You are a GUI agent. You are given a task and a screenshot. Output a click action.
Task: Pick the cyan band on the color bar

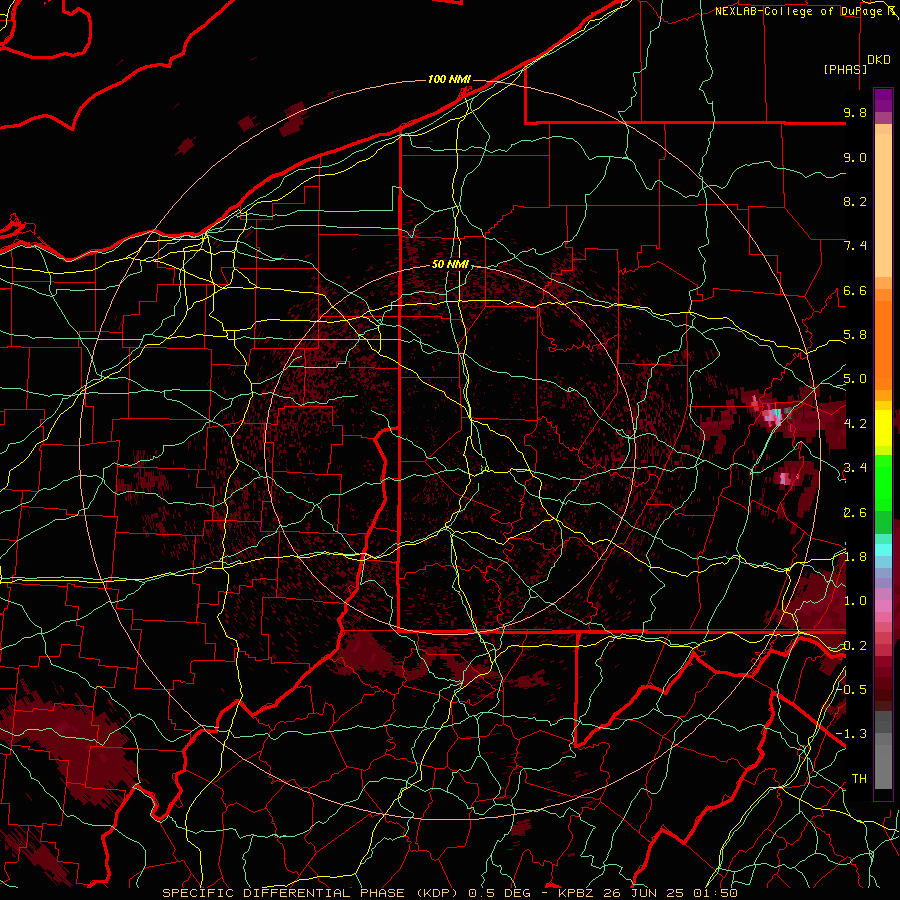[883, 550]
